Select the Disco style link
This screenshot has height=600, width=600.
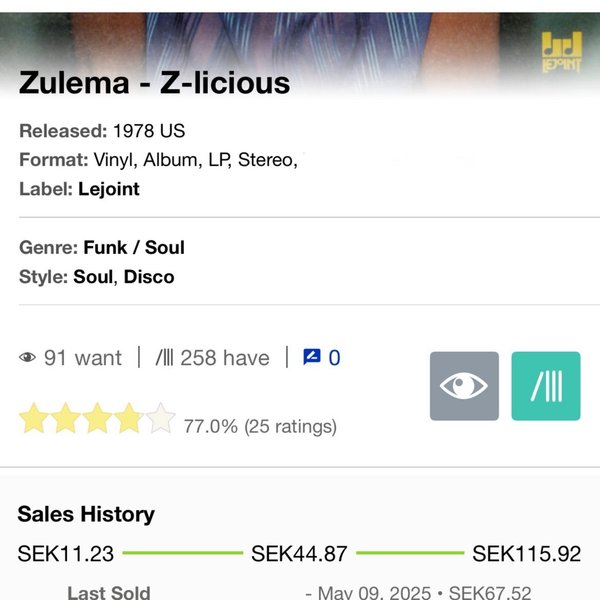(x=151, y=277)
